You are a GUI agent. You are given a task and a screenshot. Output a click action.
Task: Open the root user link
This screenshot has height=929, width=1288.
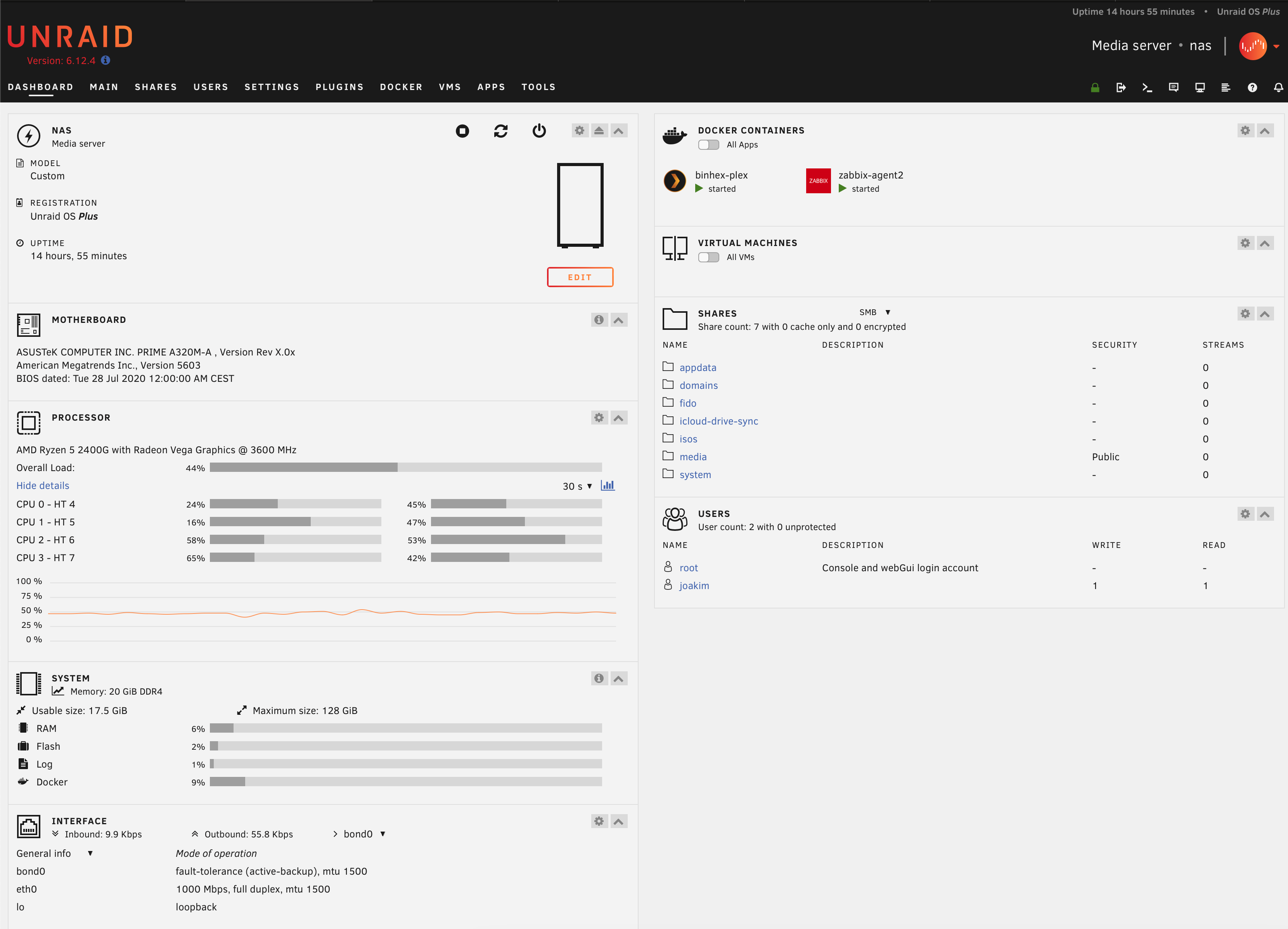click(688, 568)
